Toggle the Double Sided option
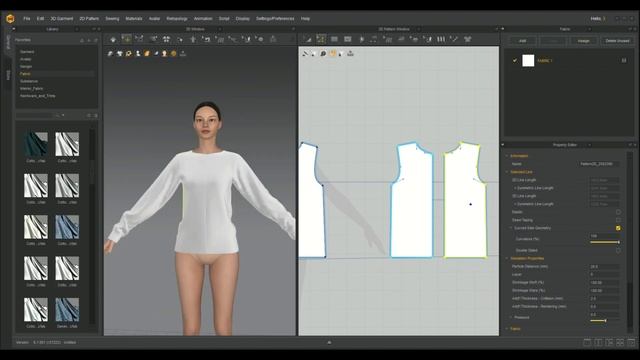 click(x=618, y=250)
